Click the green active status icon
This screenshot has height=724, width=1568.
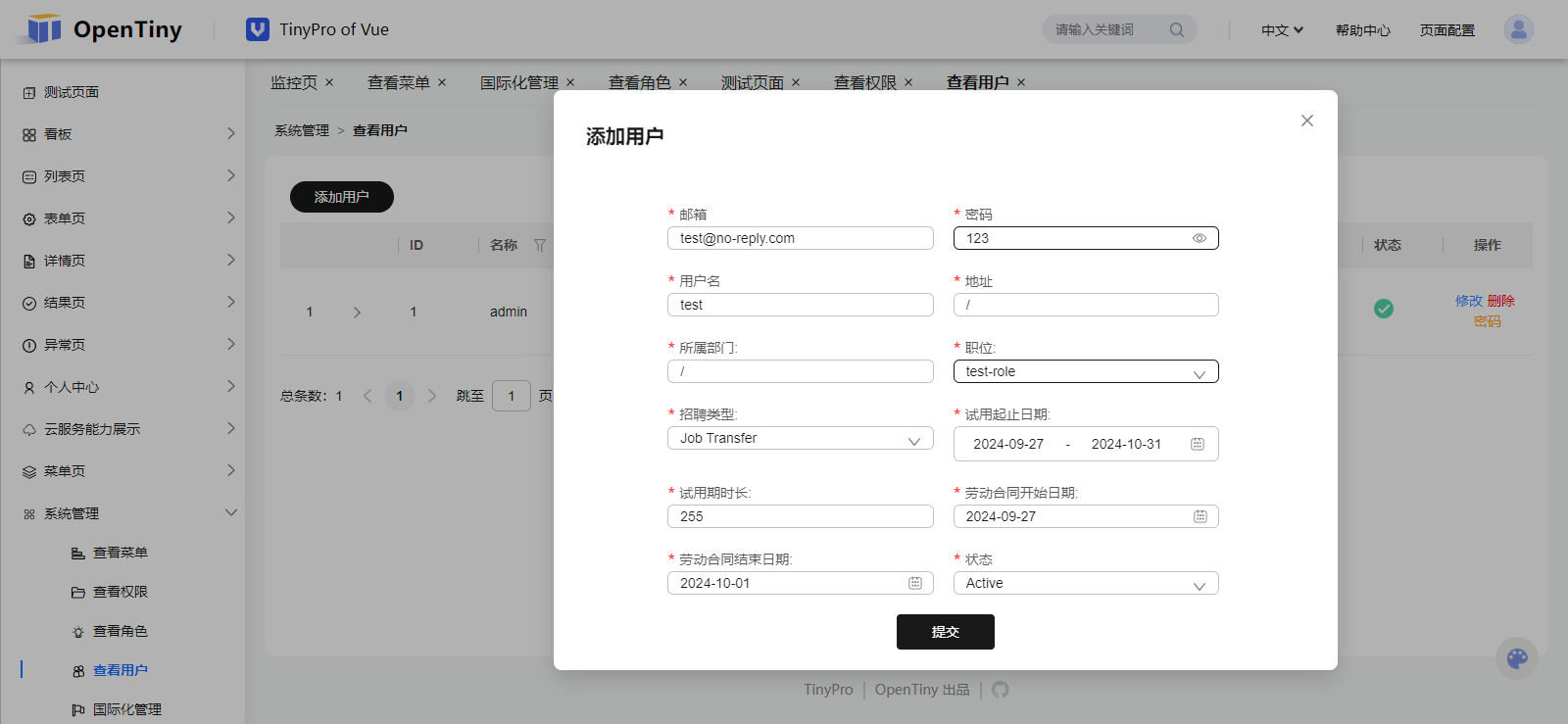[1384, 309]
